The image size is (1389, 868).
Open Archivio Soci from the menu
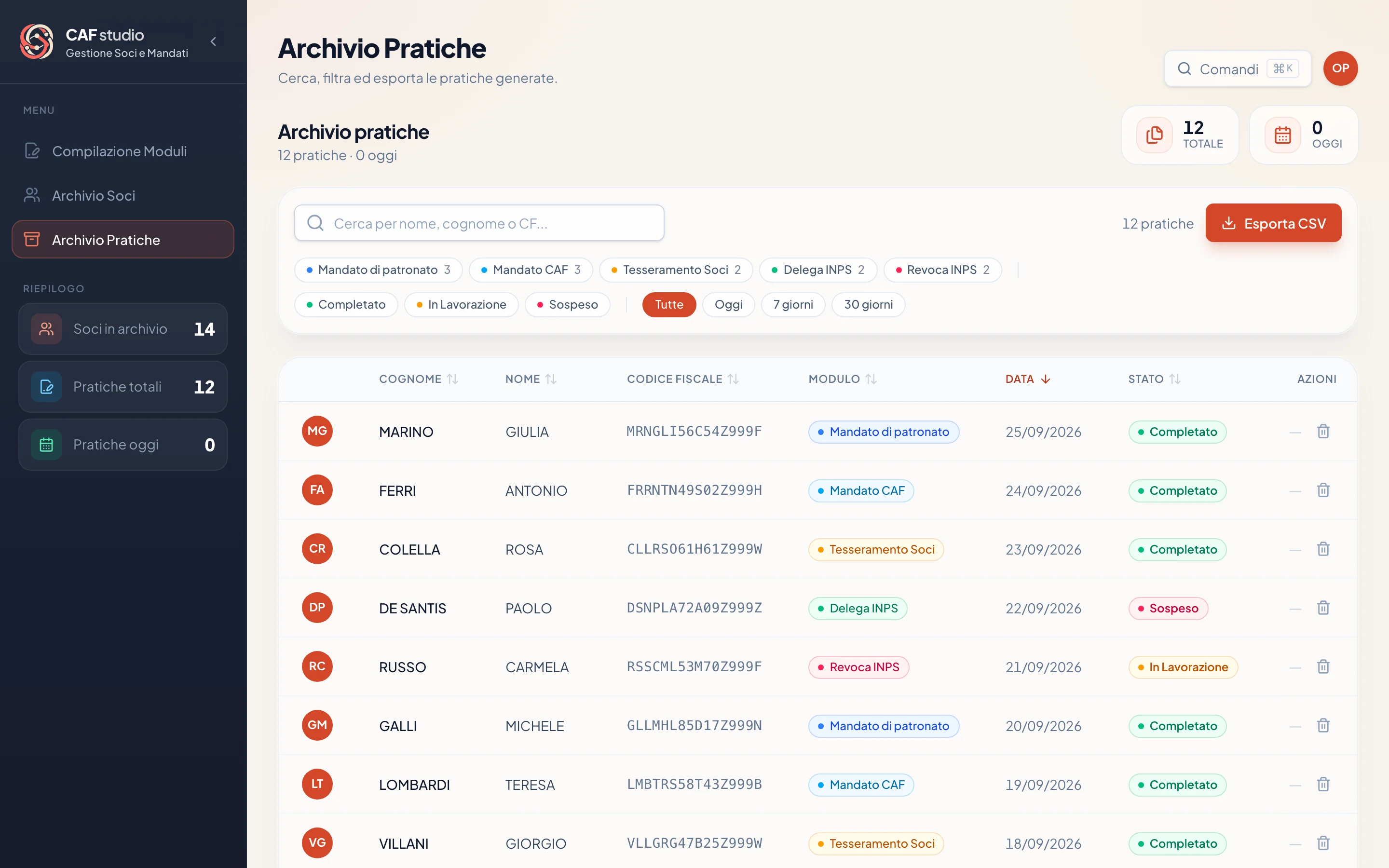pos(123,195)
